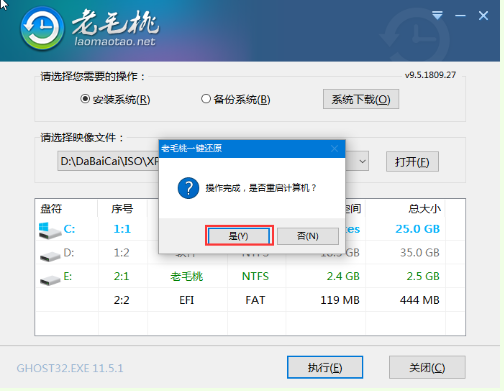The image size is (504, 391).
Task: Click the NTFS cell in E: row
Action: point(255,276)
